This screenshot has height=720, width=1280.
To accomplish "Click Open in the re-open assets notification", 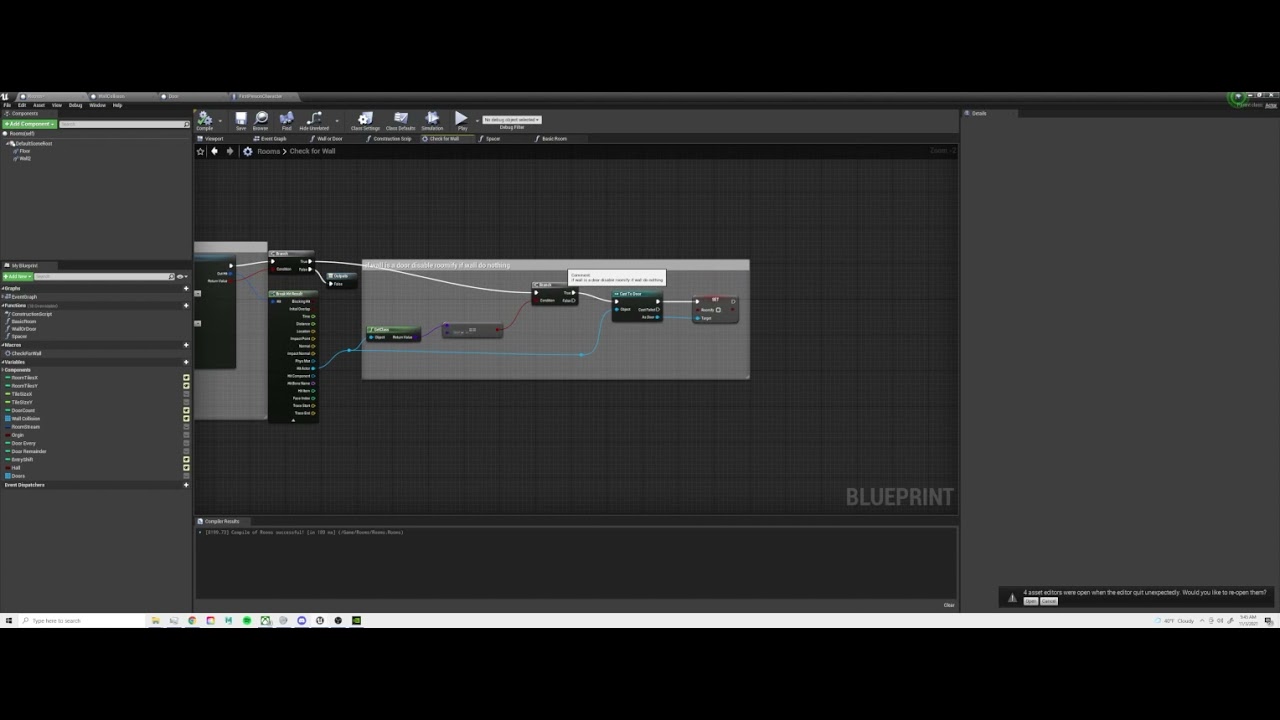I will [1031, 601].
